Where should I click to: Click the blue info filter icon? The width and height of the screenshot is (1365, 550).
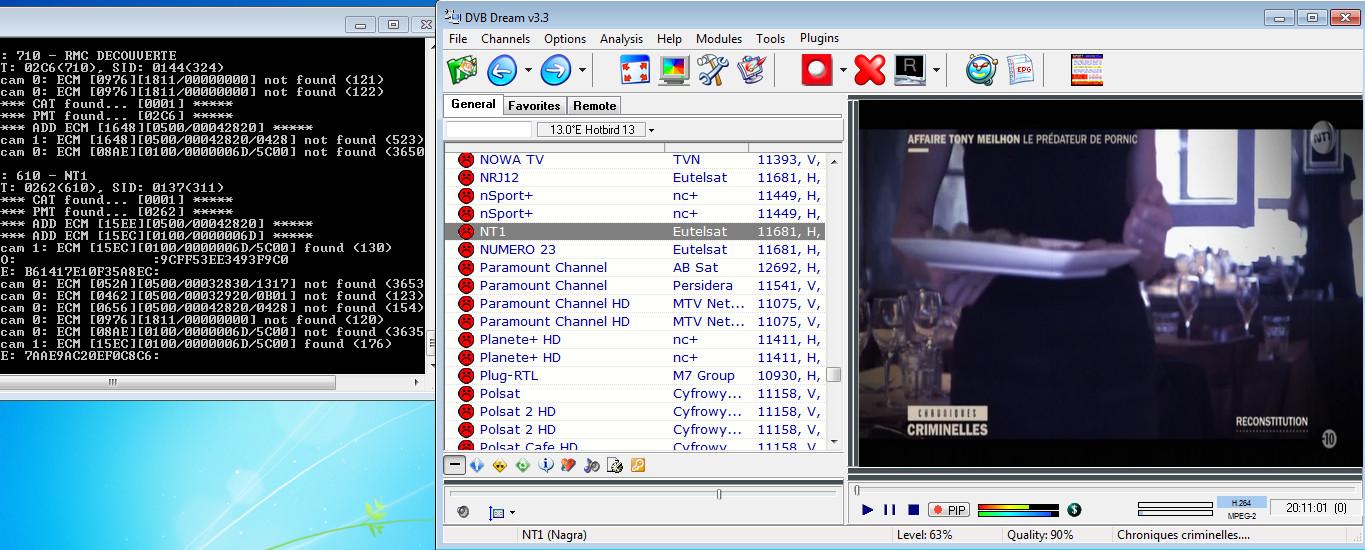(546, 465)
